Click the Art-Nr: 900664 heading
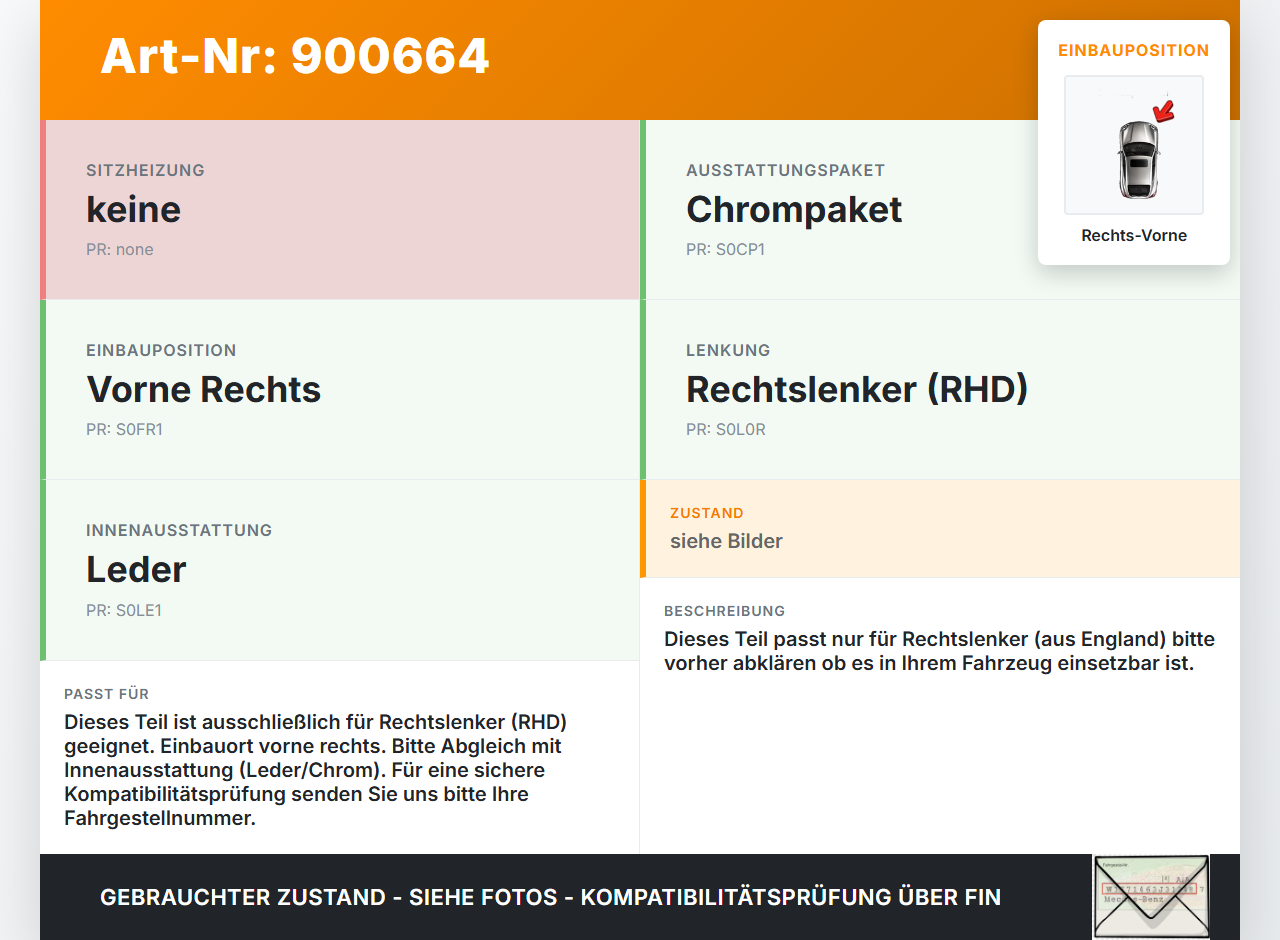The width and height of the screenshot is (1280, 940). [x=295, y=56]
